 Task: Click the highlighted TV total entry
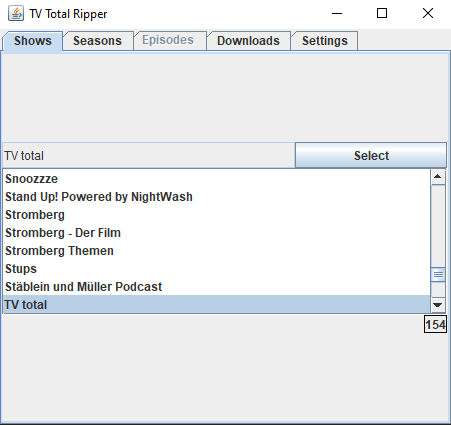pos(216,304)
